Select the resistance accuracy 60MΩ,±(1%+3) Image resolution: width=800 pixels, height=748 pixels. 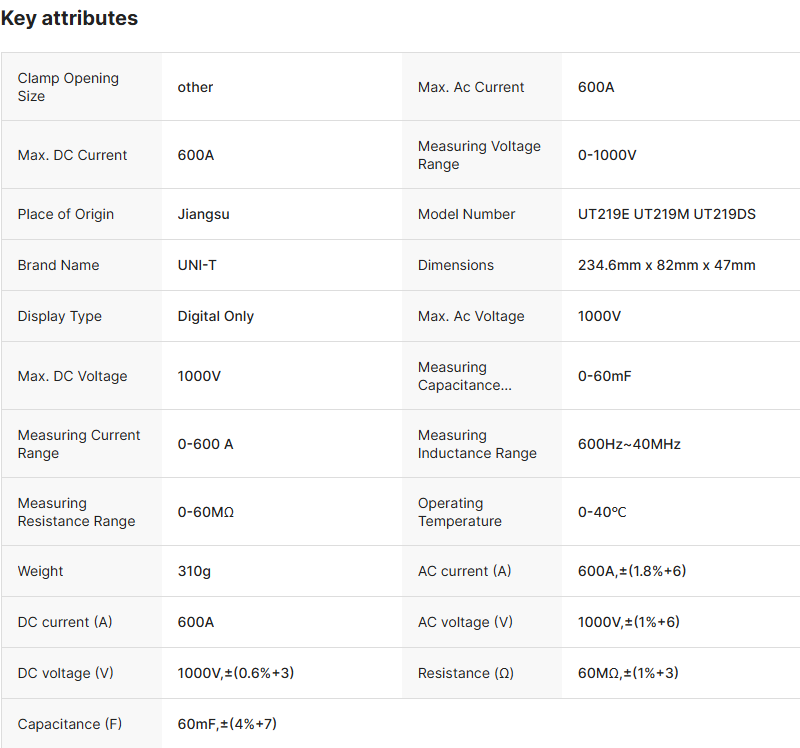(x=628, y=673)
